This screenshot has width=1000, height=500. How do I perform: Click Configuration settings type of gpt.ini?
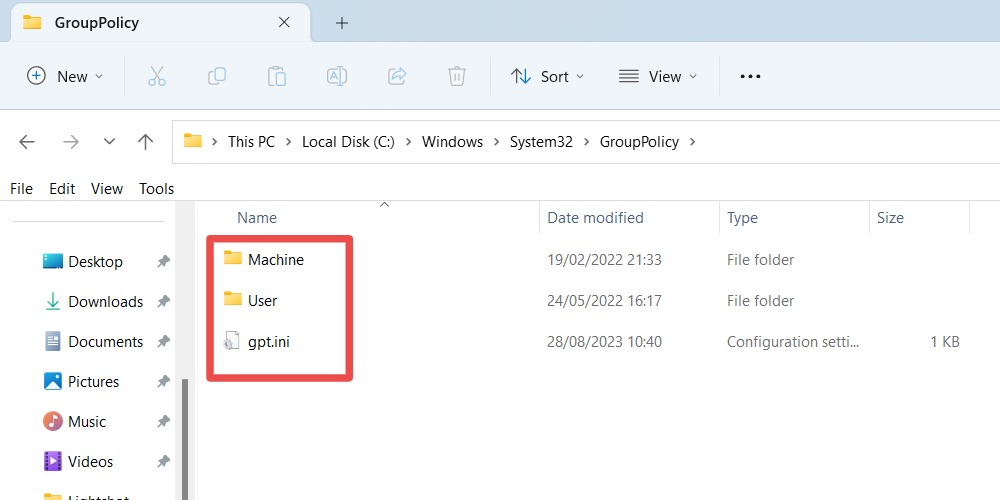click(x=793, y=342)
